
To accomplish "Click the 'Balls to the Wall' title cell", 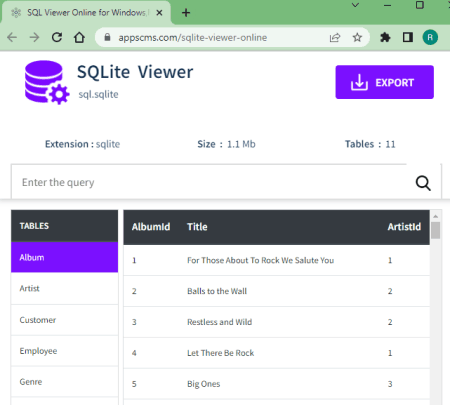I will click(217, 291).
